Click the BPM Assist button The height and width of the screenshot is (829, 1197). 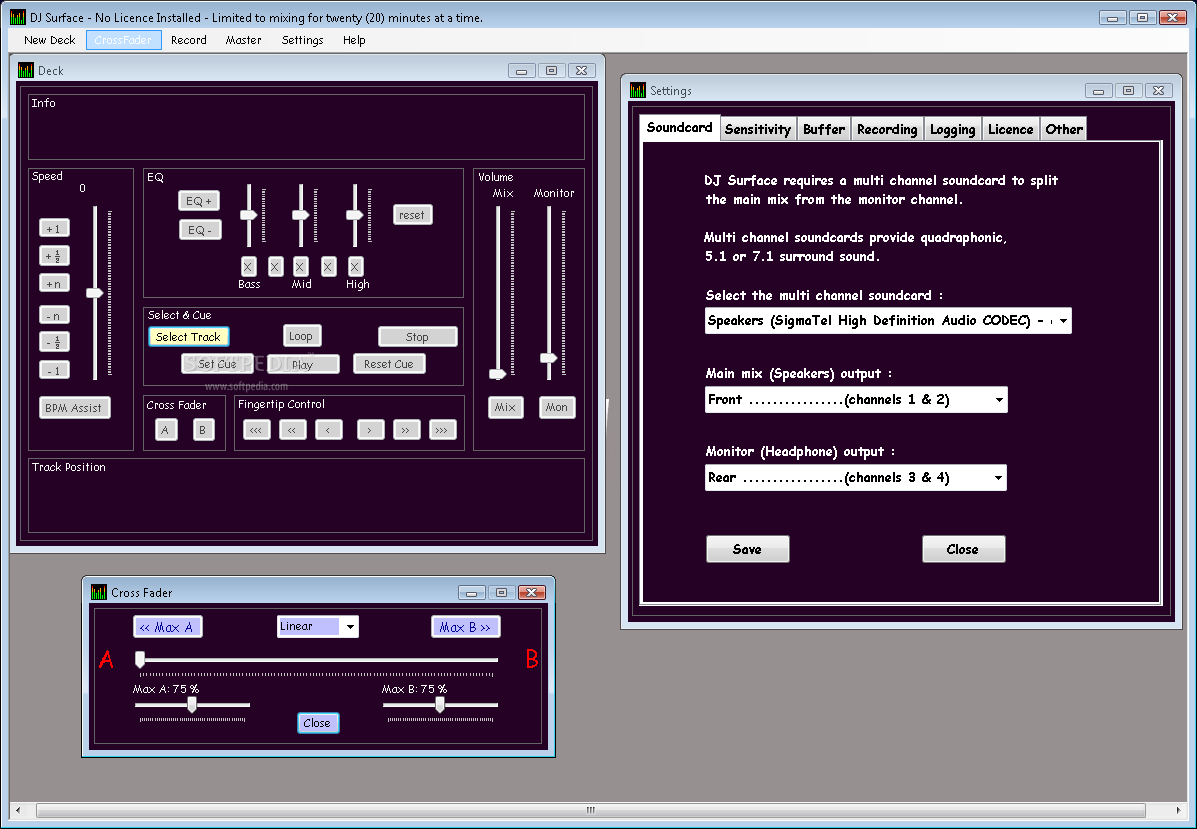pyautogui.click(x=74, y=408)
